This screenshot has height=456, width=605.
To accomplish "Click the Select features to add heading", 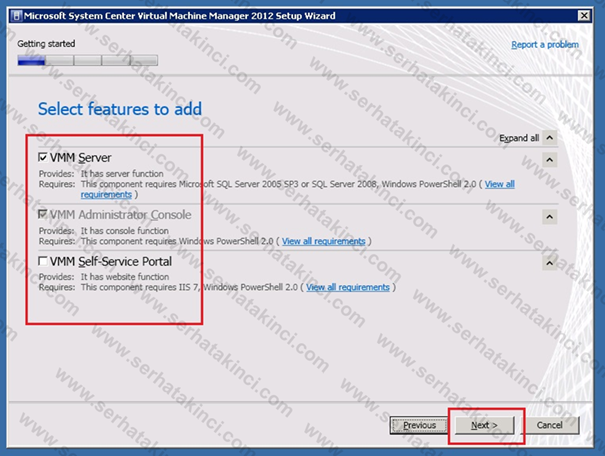I will (x=120, y=109).
